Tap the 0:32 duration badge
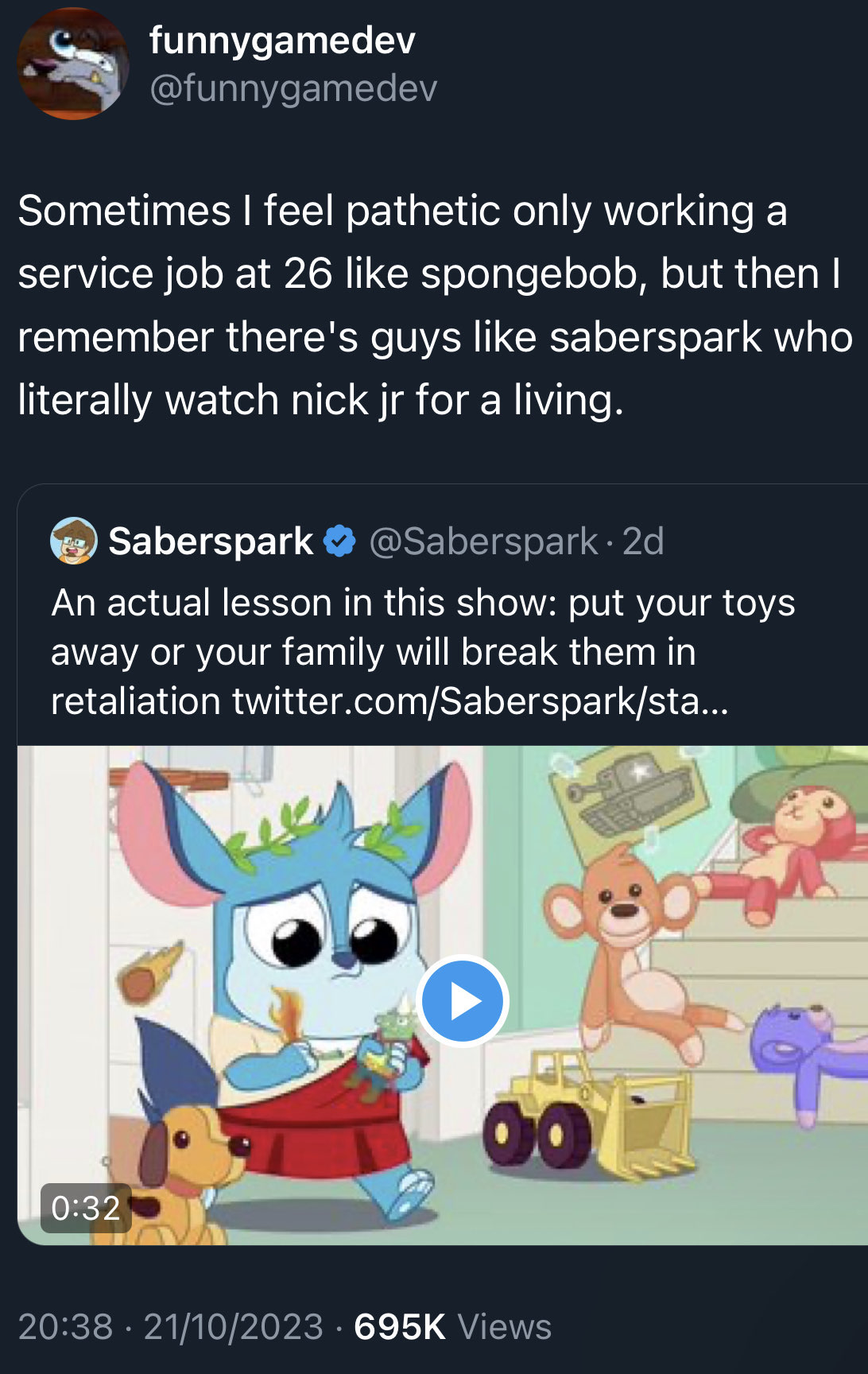This screenshot has height=1374, width=868. point(86,1208)
